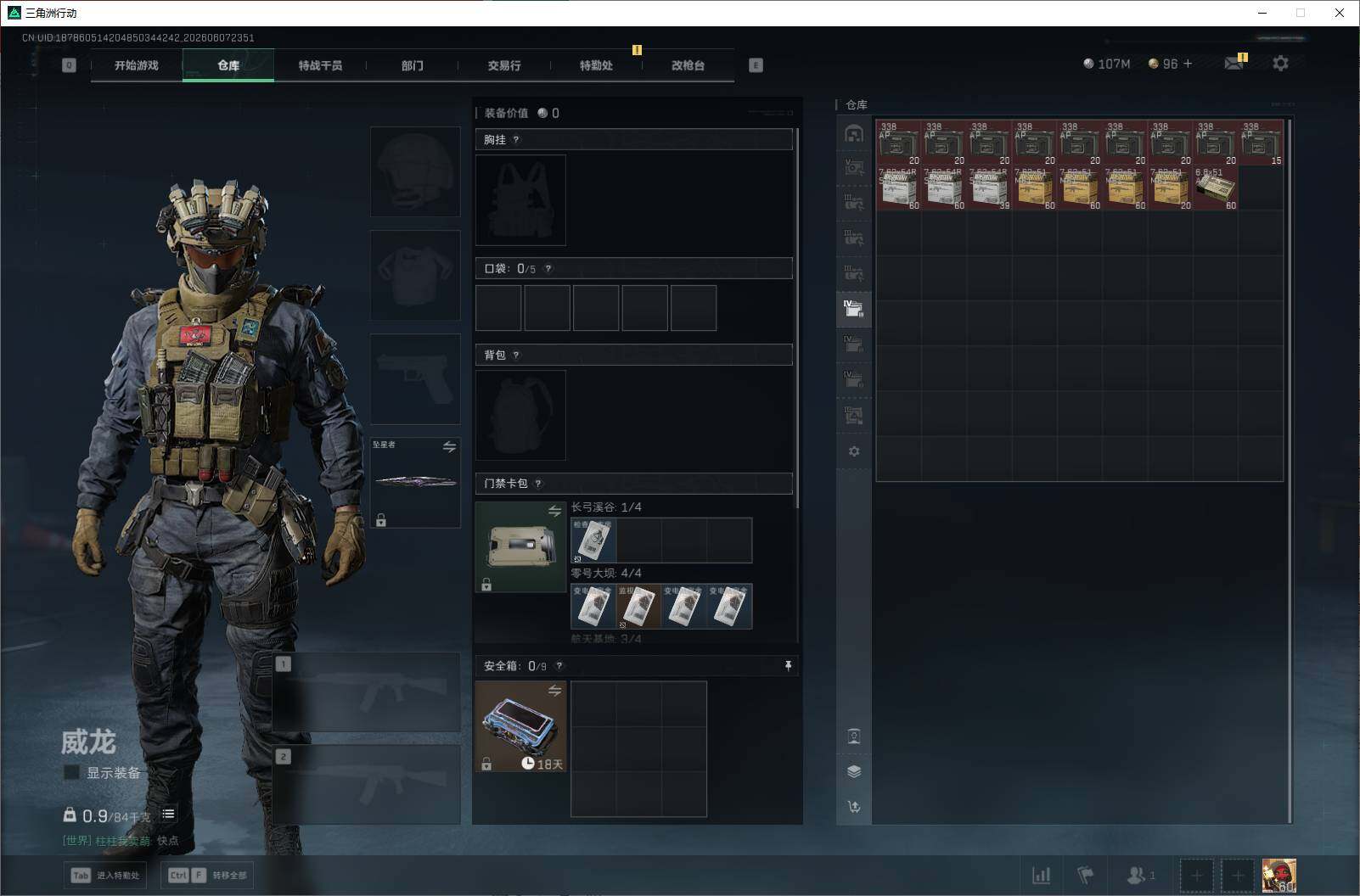Click the swap arrows on key card case
The height and width of the screenshot is (896, 1360).
[x=554, y=511]
